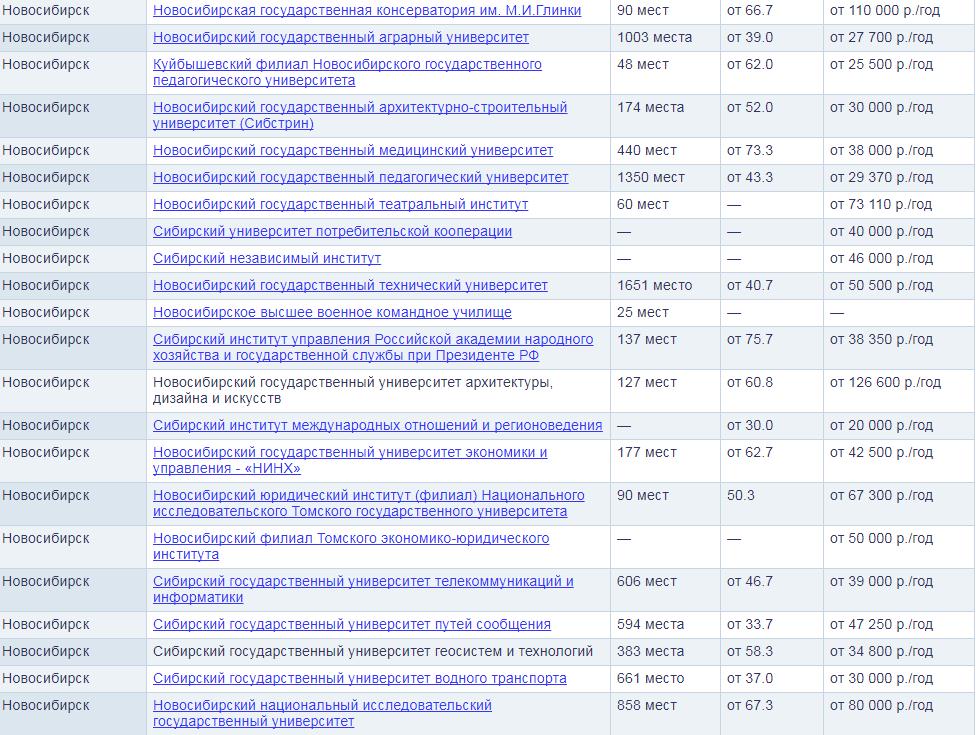Open Новосибирское высшее военное командное училище link
976x735 pixels.
[332, 312]
